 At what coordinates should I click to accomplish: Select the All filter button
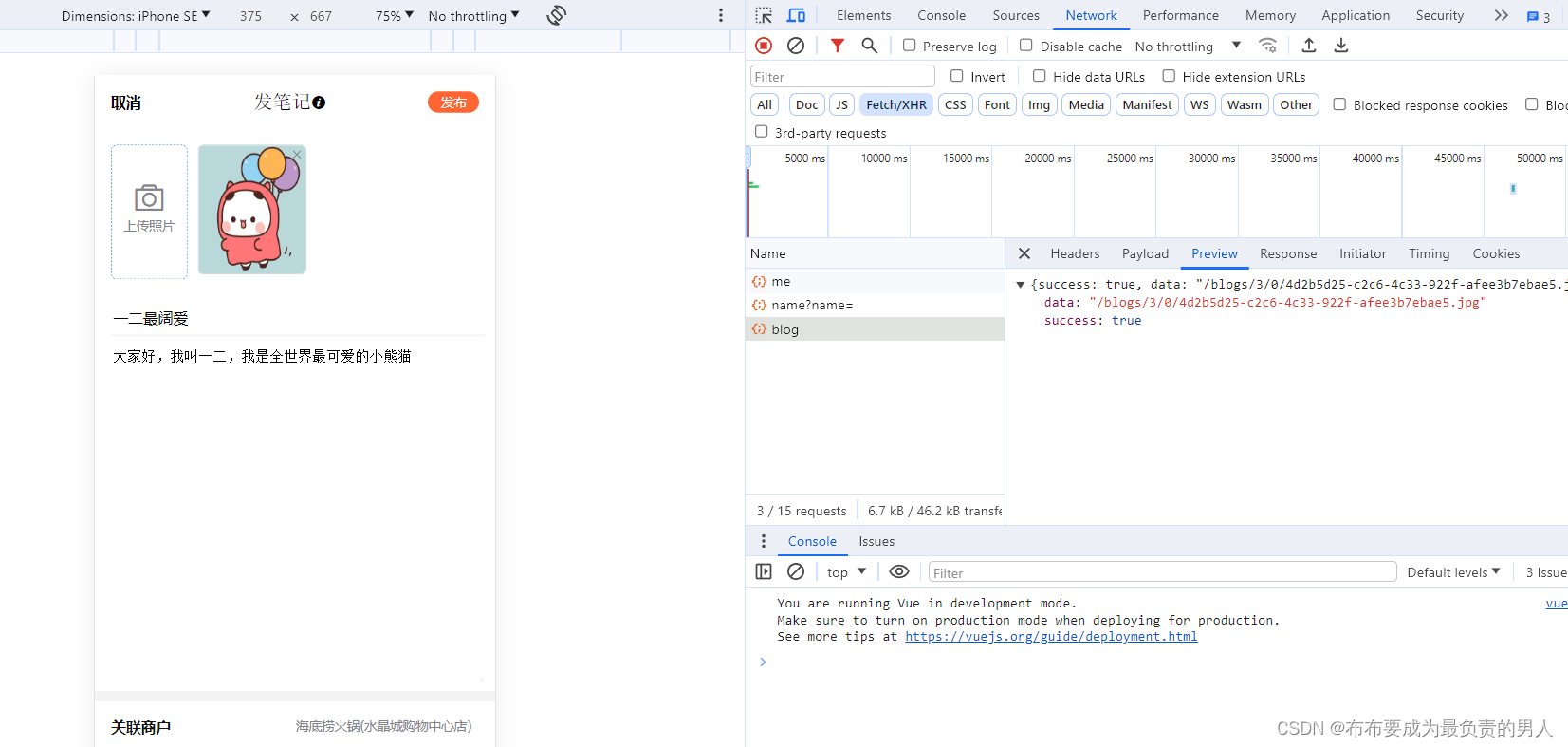pyautogui.click(x=765, y=104)
